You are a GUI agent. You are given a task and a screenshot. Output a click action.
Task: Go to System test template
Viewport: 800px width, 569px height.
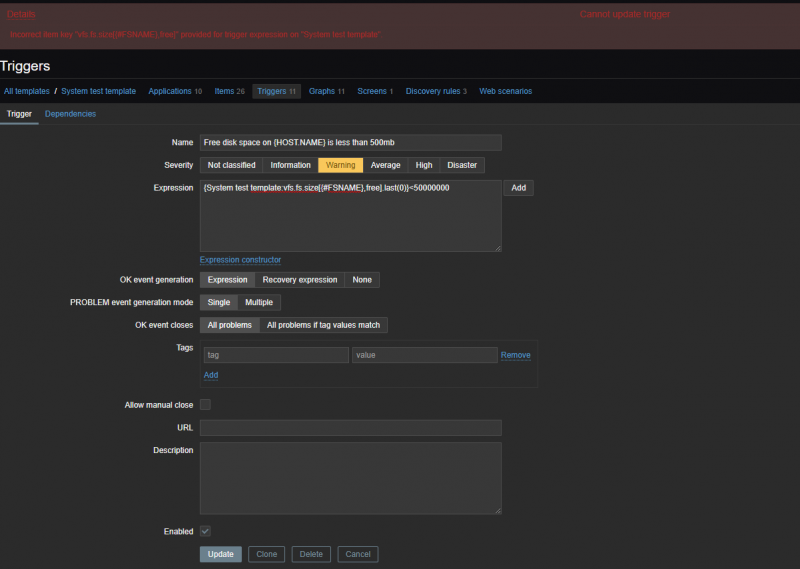98,91
